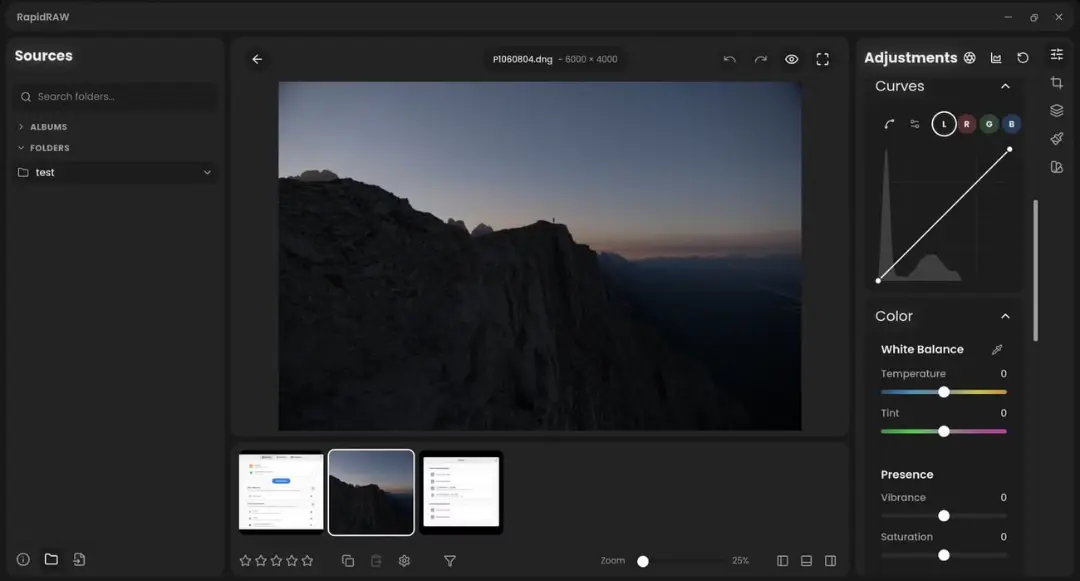
Task: Open the Masks layers panel
Action: coord(1057,110)
